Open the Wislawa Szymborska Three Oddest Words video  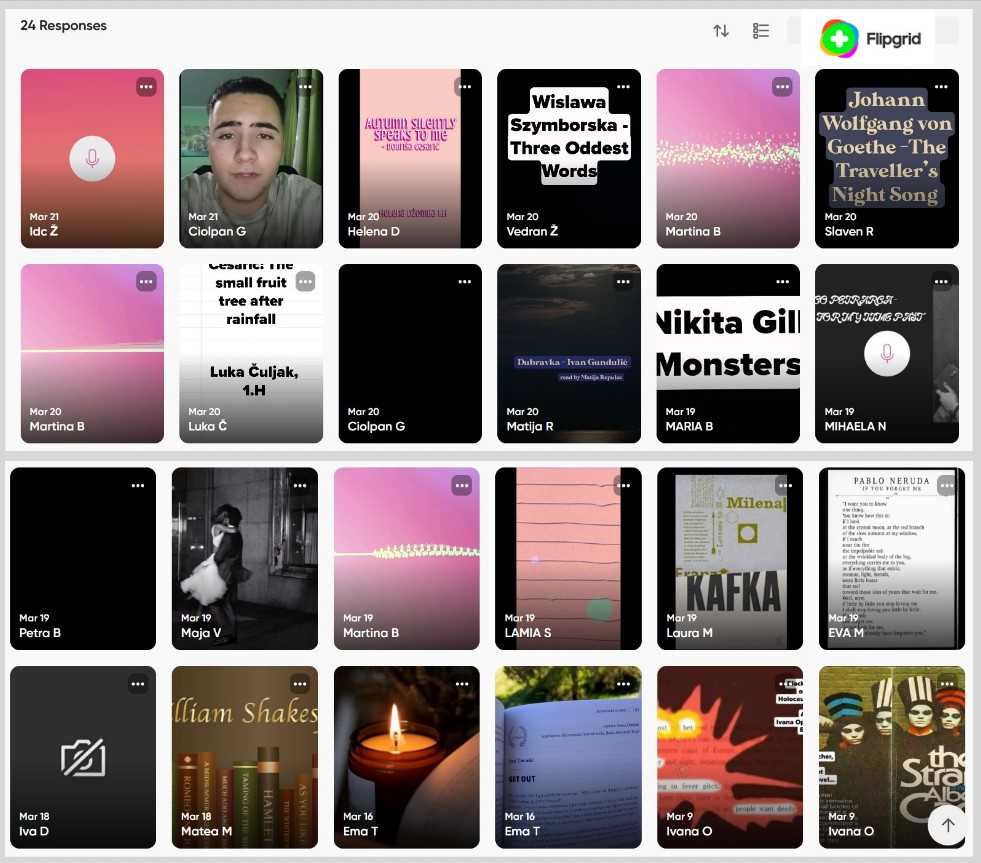[569, 158]
